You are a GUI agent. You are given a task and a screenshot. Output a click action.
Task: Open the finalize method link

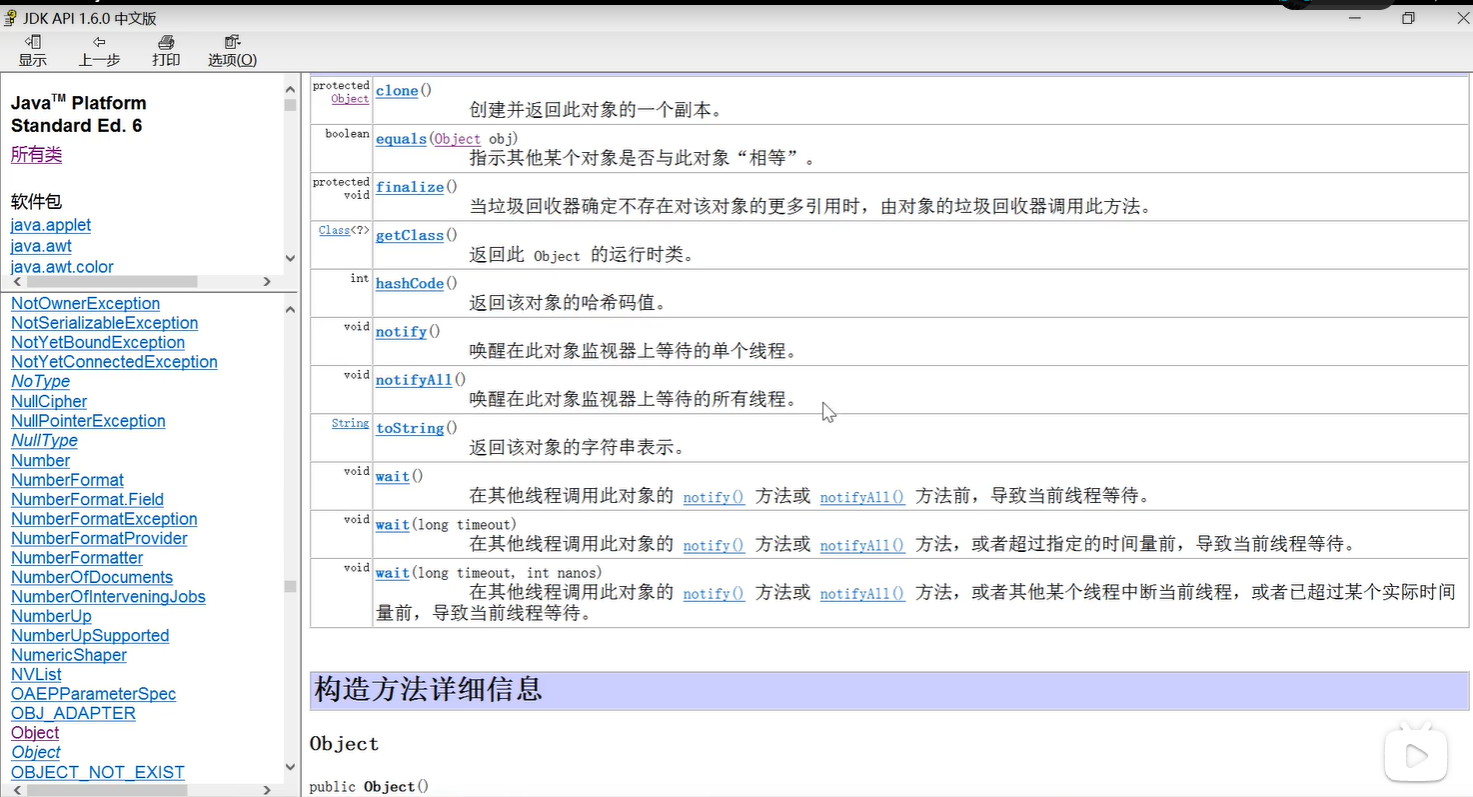pyautogui.click(x=410, y=187)
